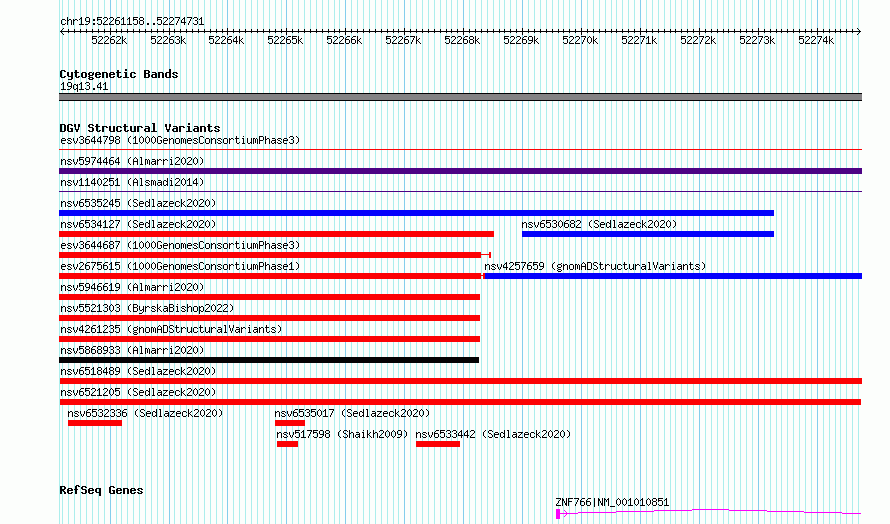The image size is (890, 524).
Task: Open the nsv6533442 (Sedlazeck2020) label
Action: (x=493, y=434)
